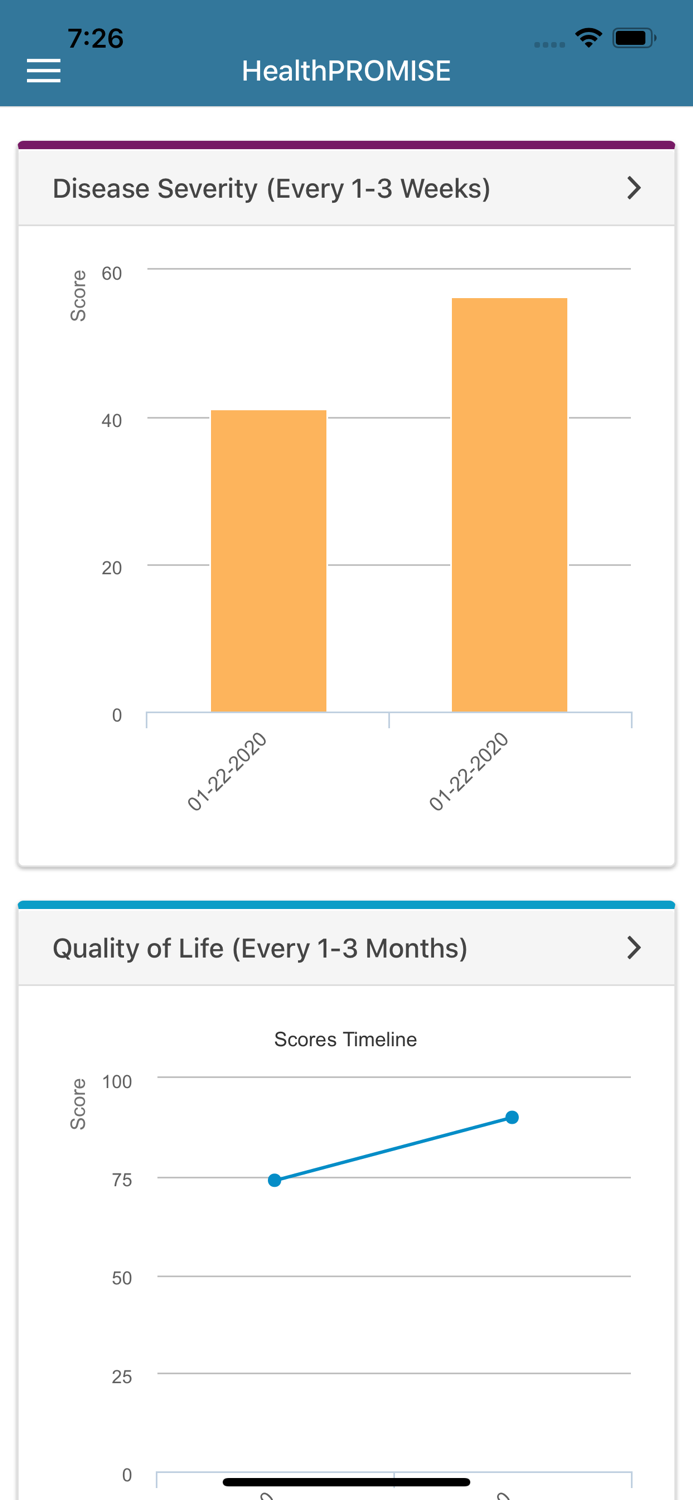Image resolution: width=693 pixels, height=1500 pixels.
Task: Tap the clock showing 7:26
Action: click(96, 37)
